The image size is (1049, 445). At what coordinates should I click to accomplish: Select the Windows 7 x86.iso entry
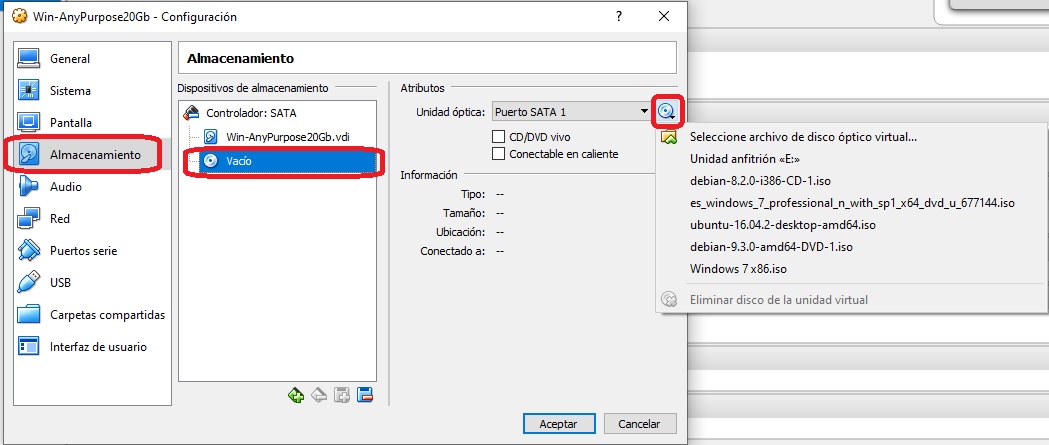[x=739, y=269]
